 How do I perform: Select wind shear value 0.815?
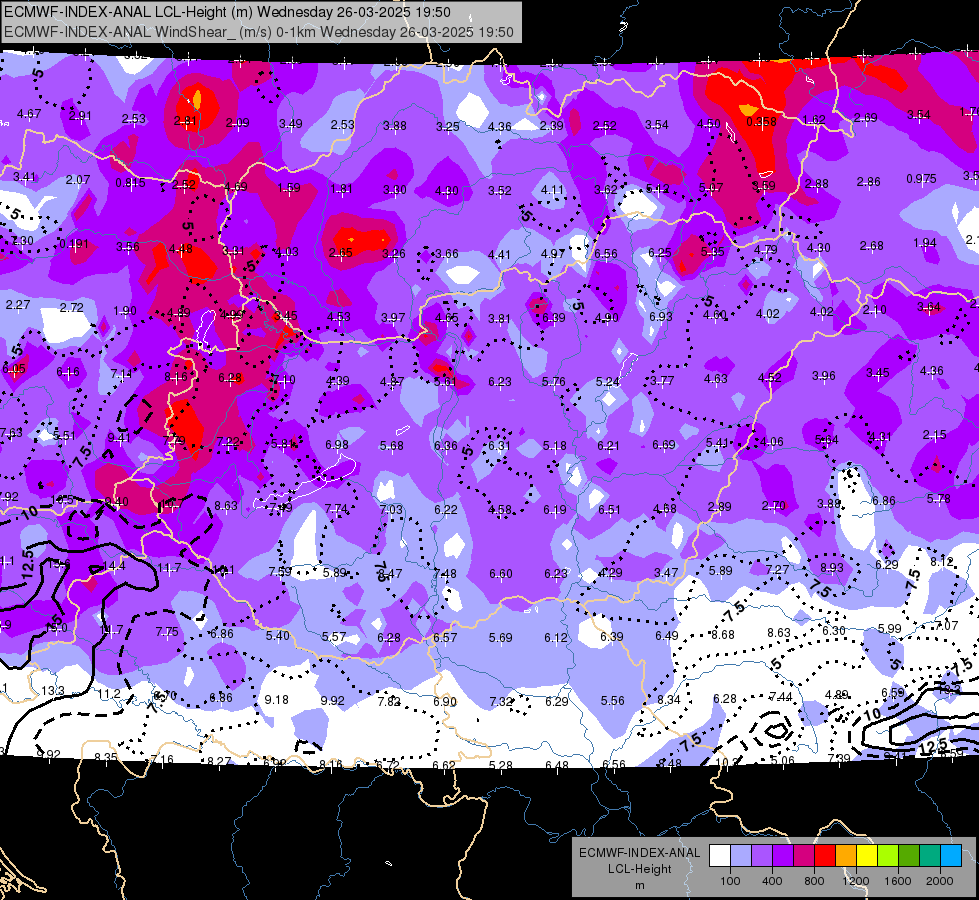pos(130,183)
